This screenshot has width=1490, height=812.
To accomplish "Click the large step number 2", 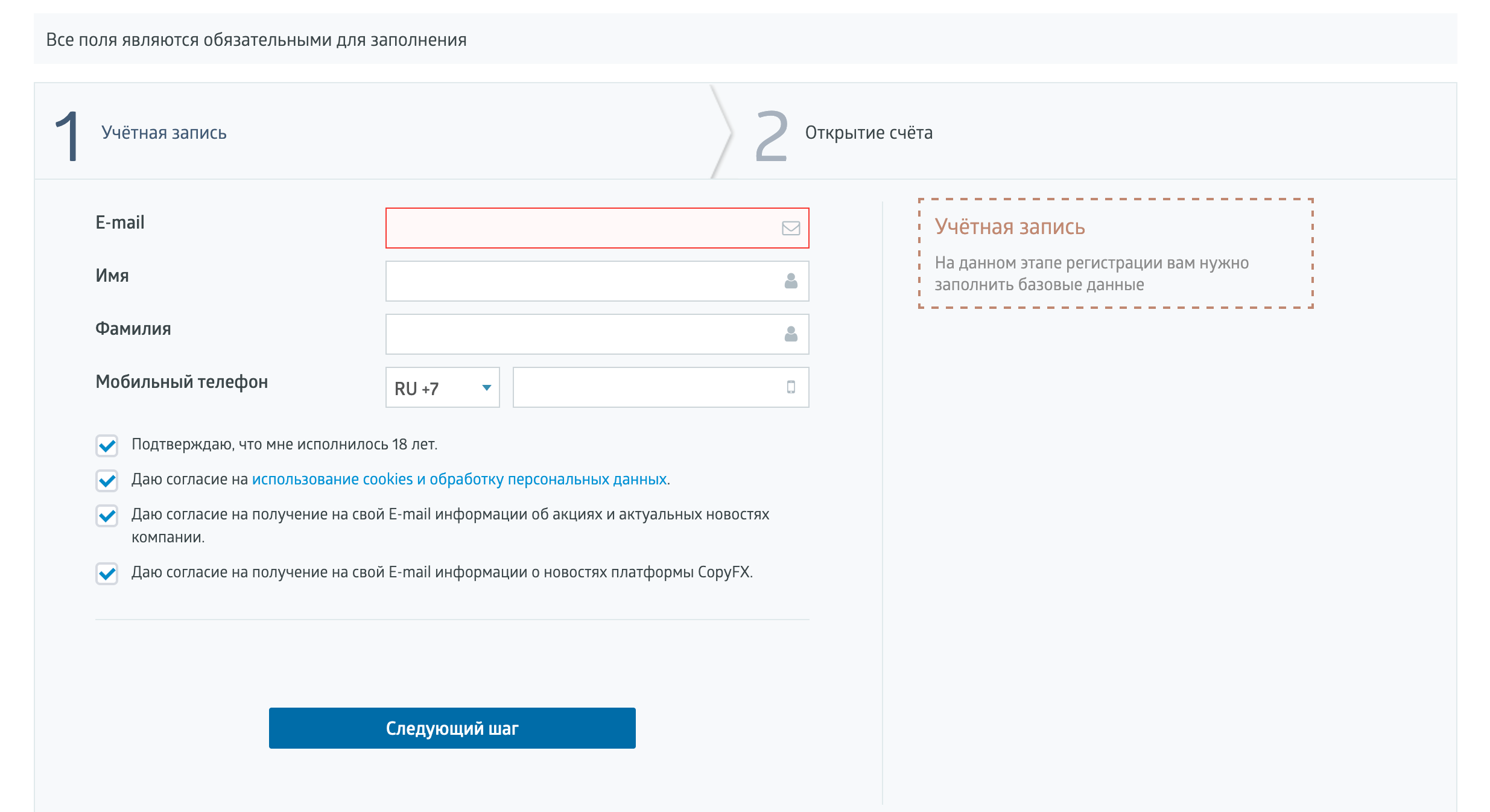I will pyautogui.click(x=772, y=136).
